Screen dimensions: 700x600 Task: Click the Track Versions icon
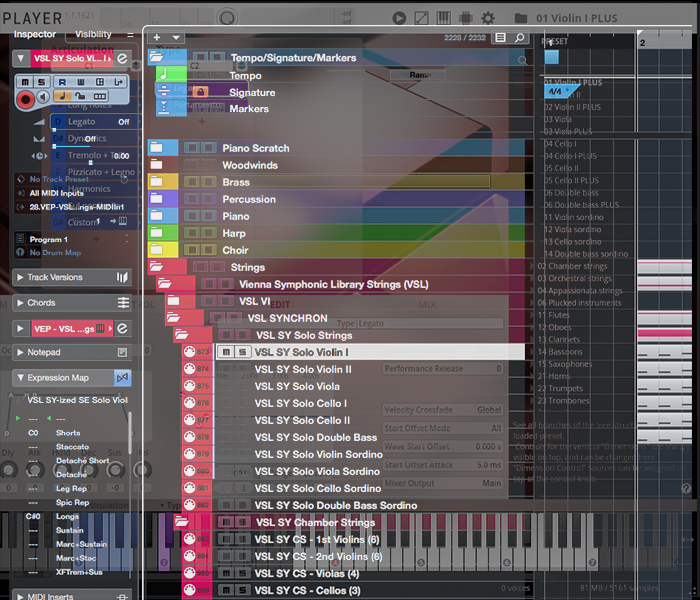pos(122,277)
